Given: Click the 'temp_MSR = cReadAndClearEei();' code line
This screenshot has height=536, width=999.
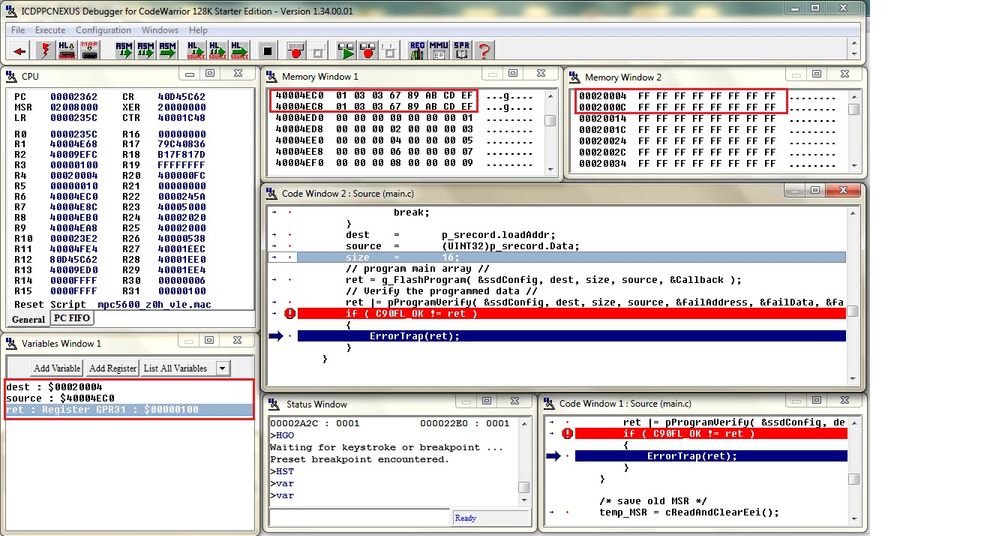Looking at the screenshot, I should pos(689,512).
